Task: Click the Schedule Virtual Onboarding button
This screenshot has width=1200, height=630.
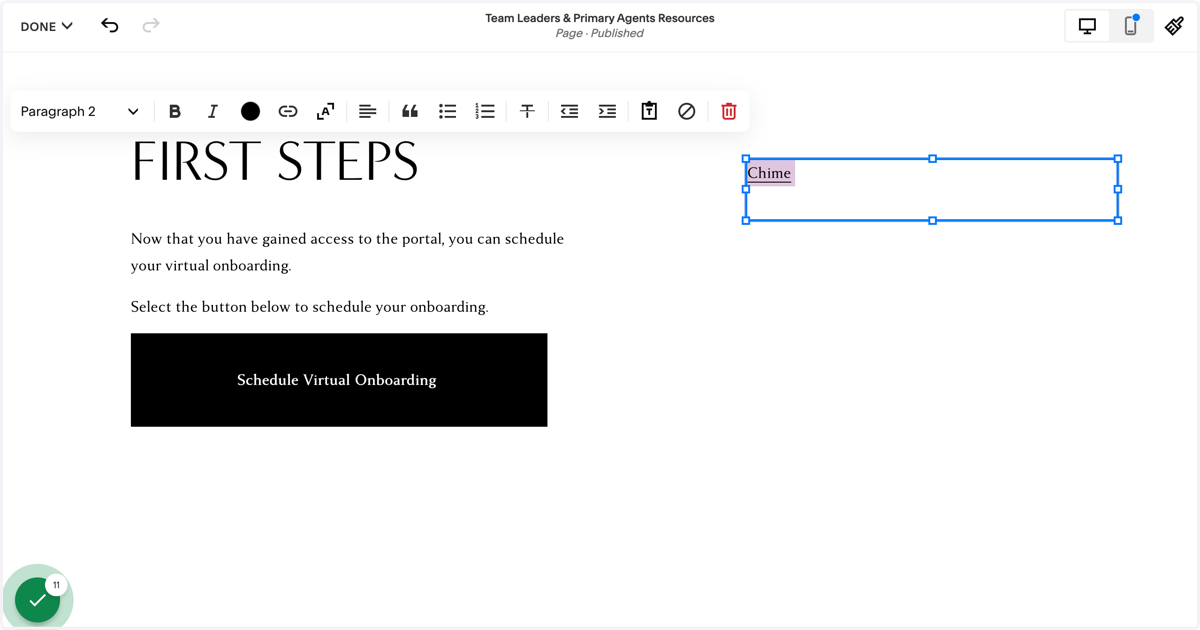Action: coord(339,380)
